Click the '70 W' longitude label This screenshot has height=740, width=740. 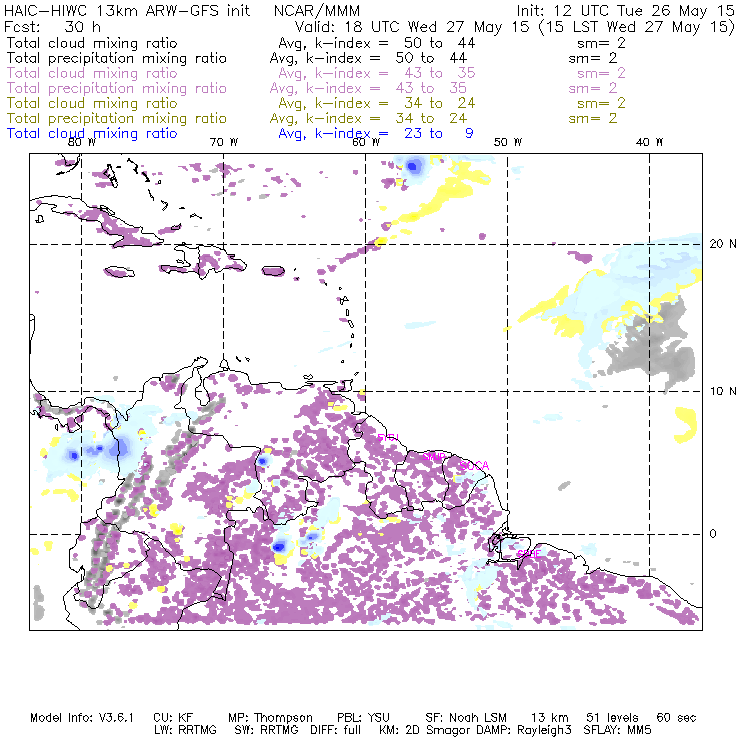pos(224,142)
